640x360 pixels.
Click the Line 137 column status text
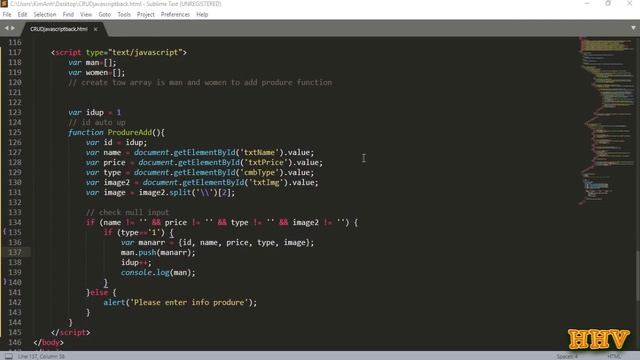click(x=41, y=356)
